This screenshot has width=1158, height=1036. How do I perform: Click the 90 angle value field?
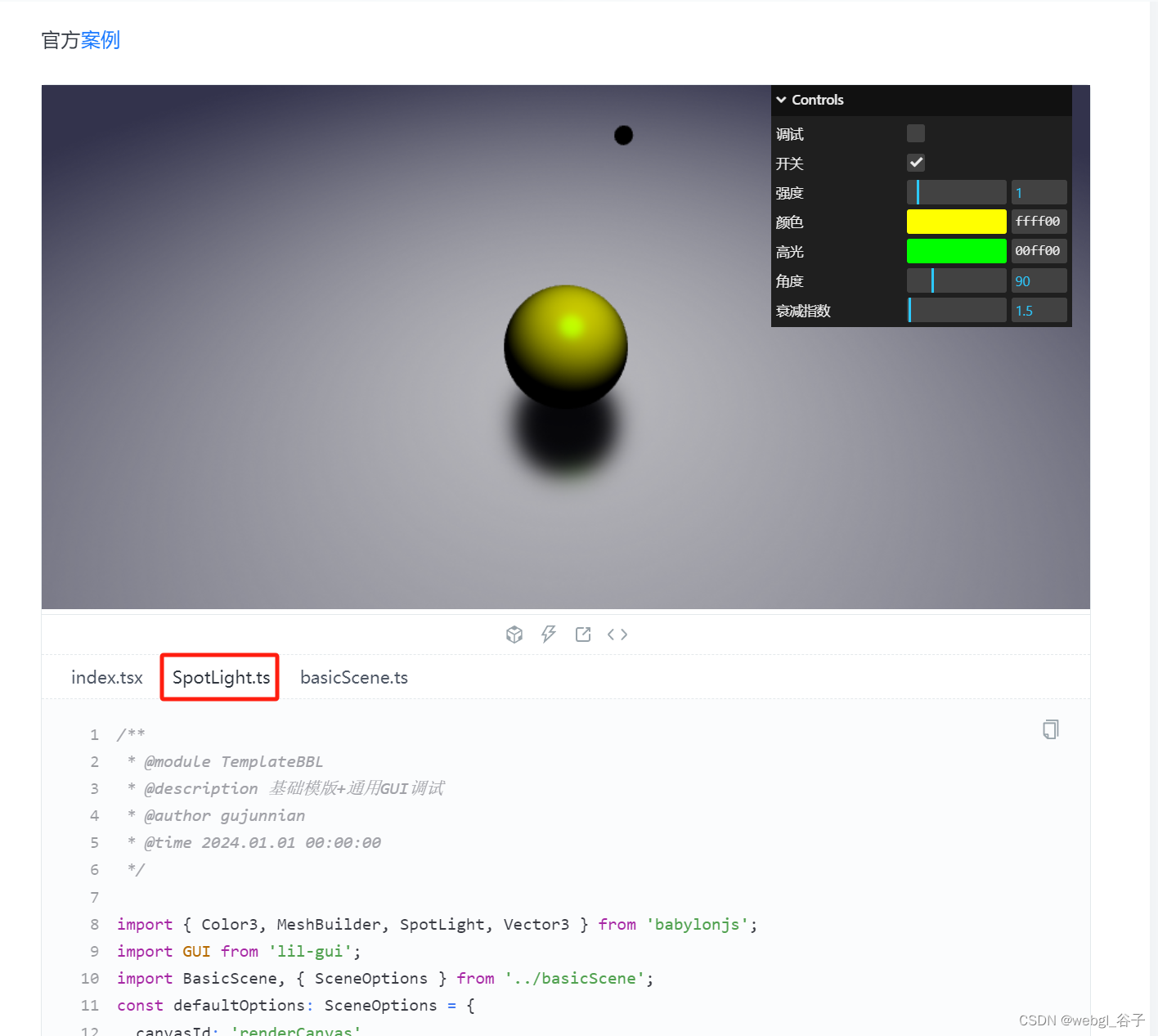[1039, 280]
